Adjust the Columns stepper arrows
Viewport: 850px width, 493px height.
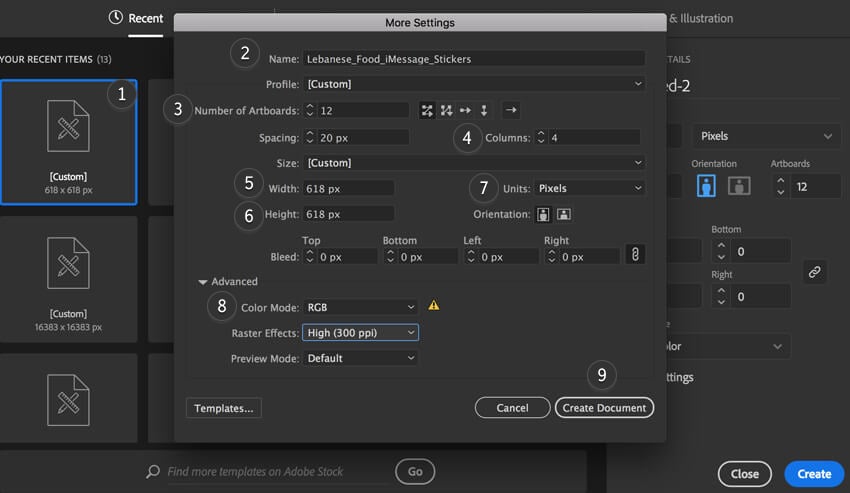tap(540, 138)
